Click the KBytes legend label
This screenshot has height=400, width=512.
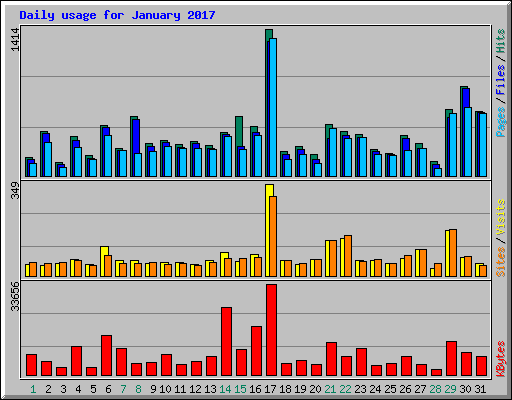coord(501,359)
